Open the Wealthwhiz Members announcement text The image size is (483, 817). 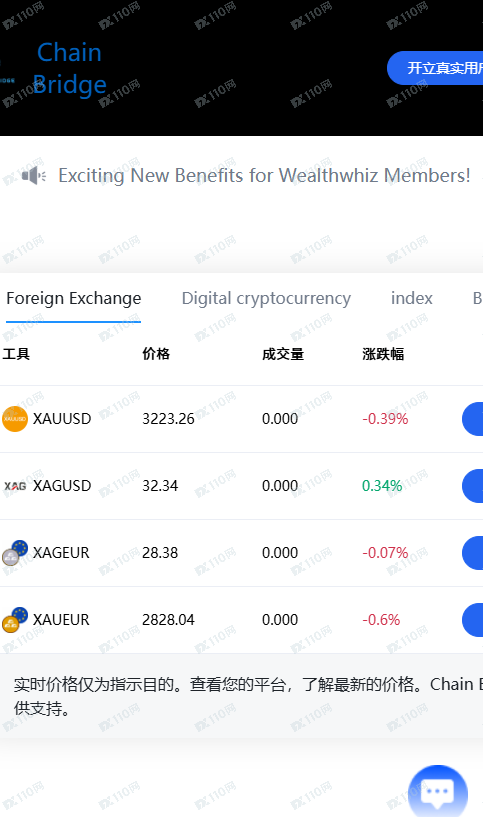pos(264,176)
